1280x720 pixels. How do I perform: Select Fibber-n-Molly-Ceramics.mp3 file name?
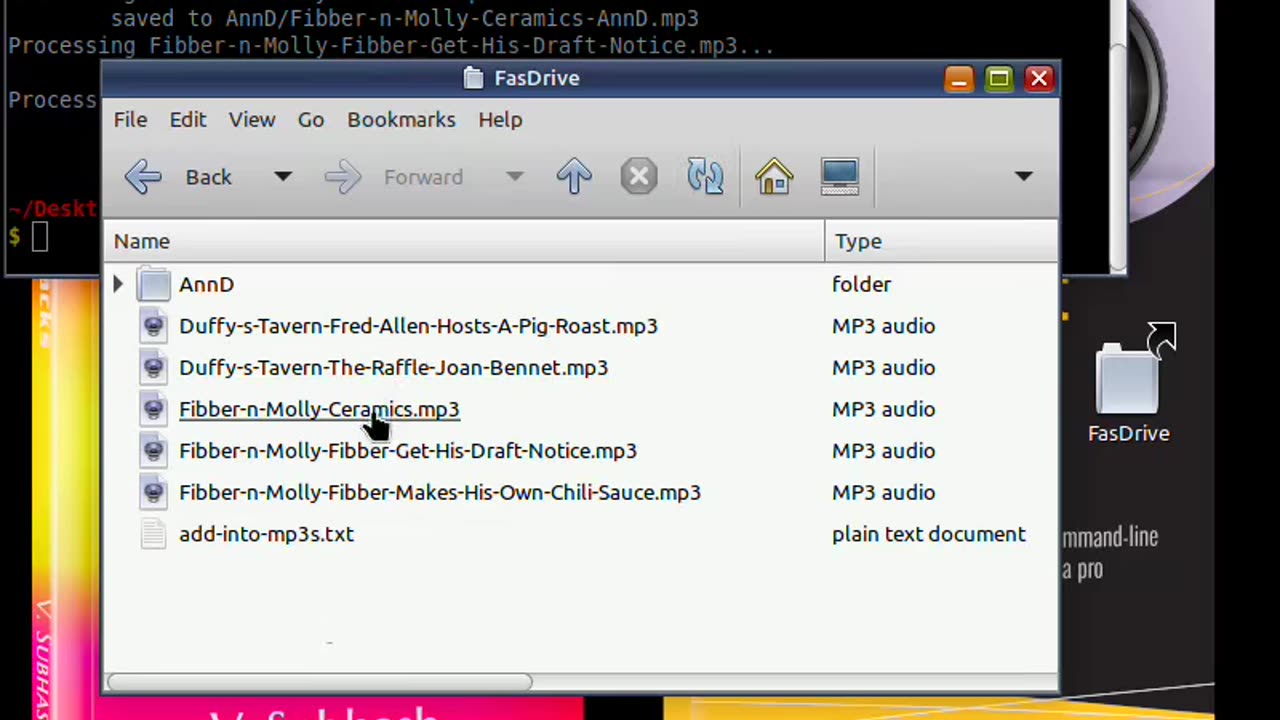point(319,409)
